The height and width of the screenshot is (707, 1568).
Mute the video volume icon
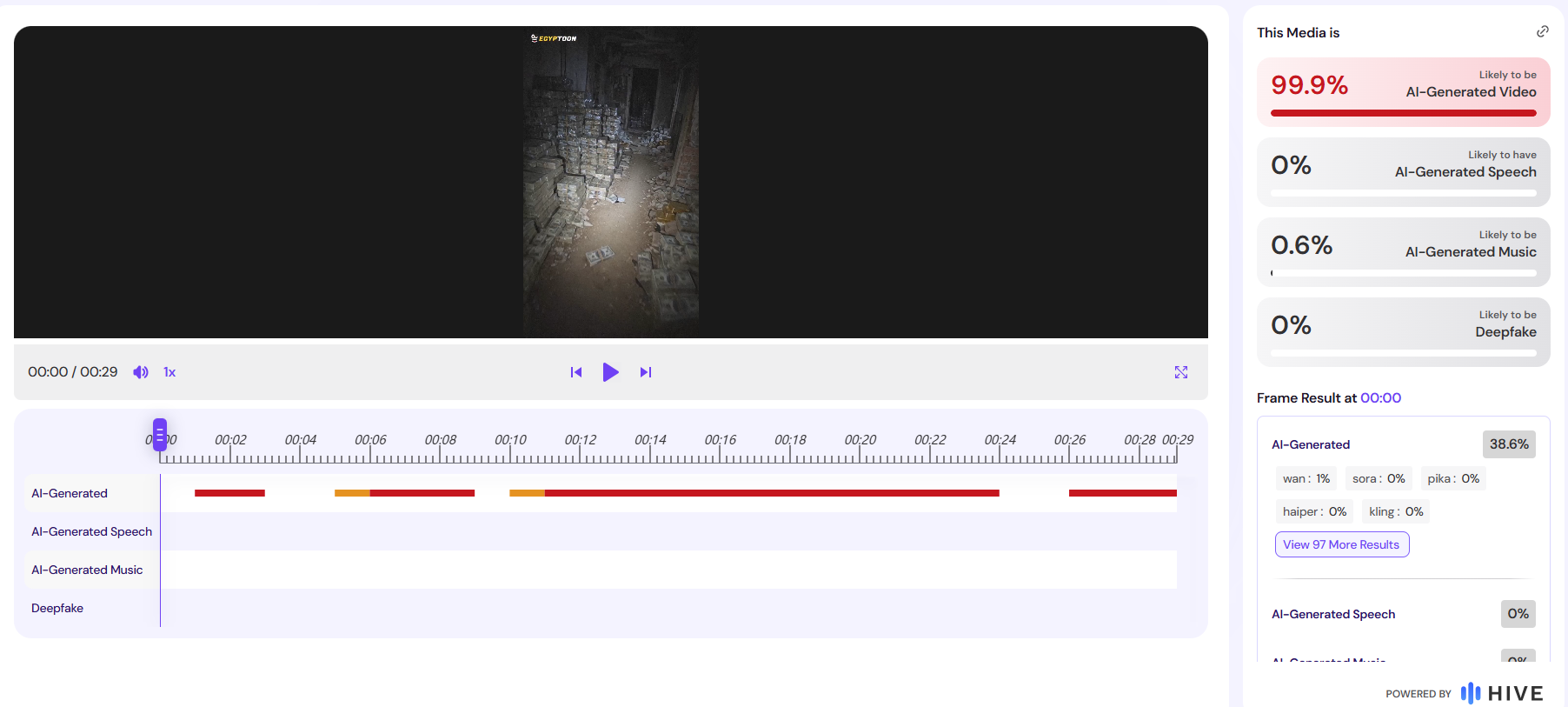[x=141, y=372]
